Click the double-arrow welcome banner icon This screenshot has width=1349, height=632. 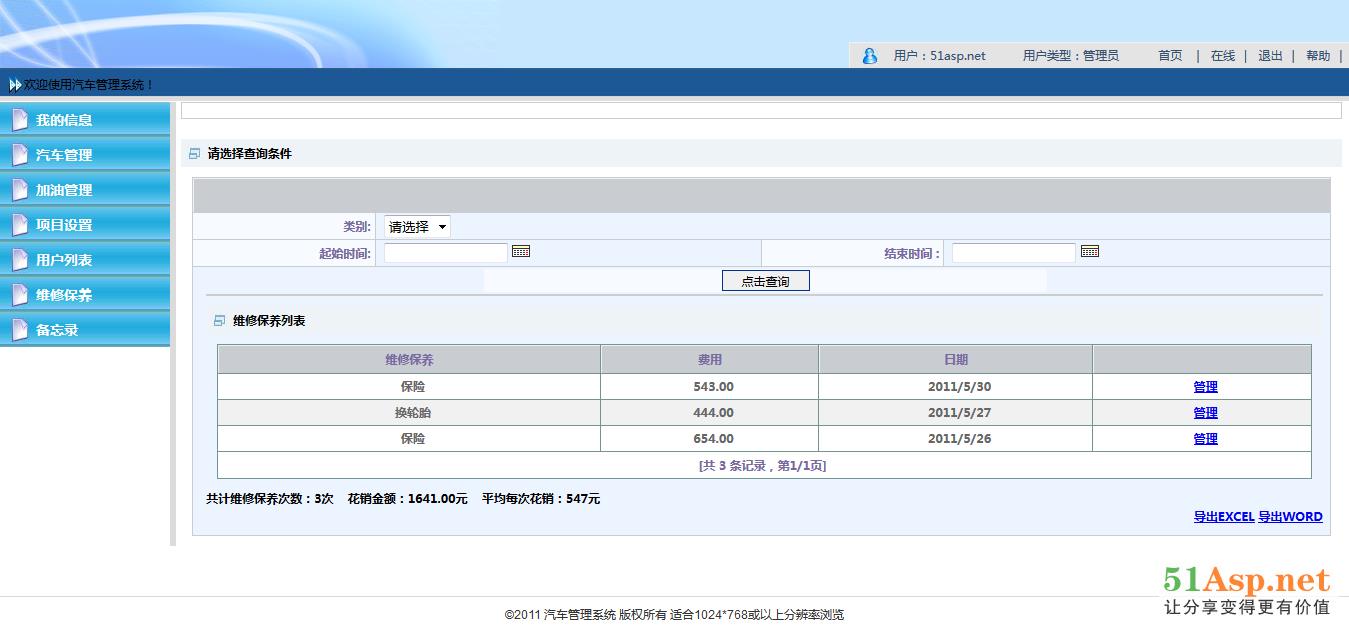pos(15,85)
